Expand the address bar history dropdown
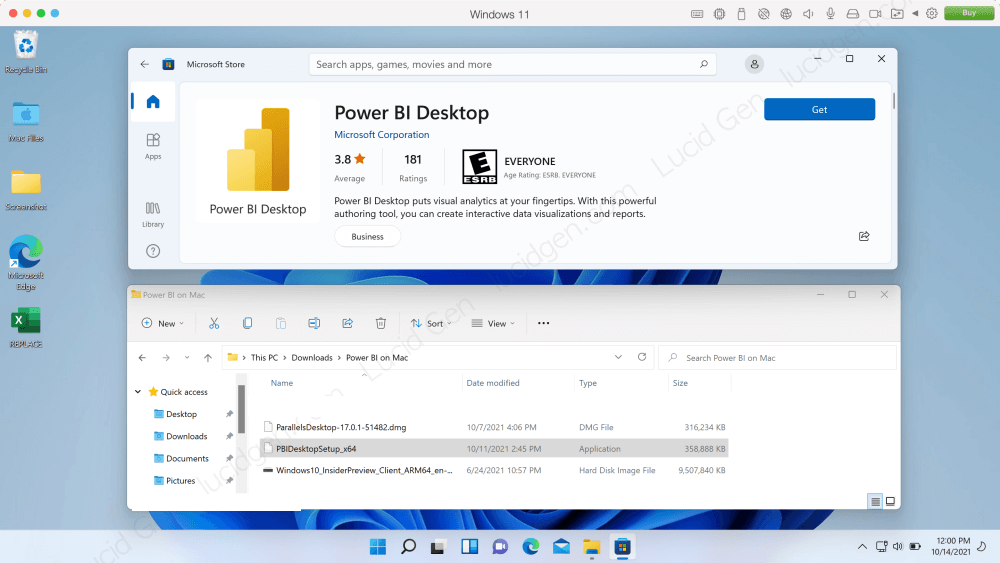 [618, 357]
